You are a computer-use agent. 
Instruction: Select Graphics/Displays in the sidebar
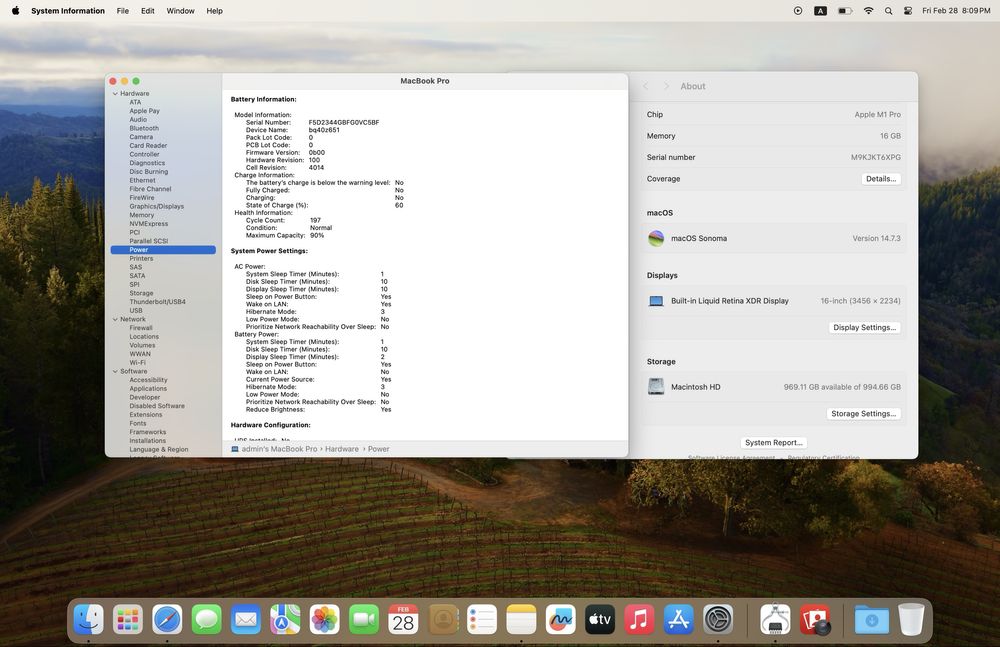click(x=156, y=207)
